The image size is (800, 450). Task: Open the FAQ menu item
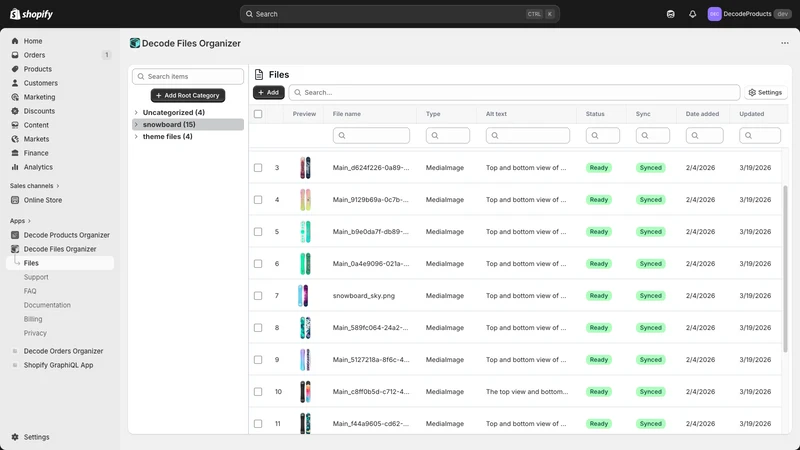pyautogui.click(x=30, y=291)
